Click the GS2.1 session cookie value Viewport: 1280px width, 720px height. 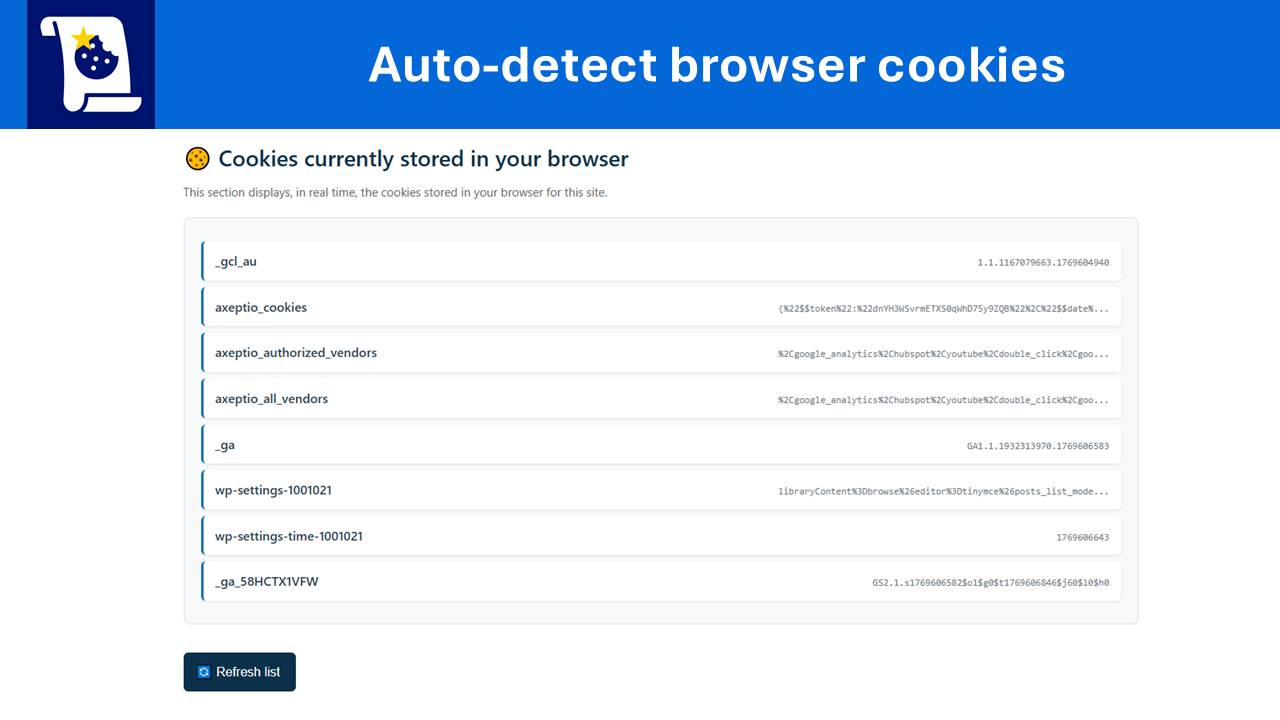point(990,583)
